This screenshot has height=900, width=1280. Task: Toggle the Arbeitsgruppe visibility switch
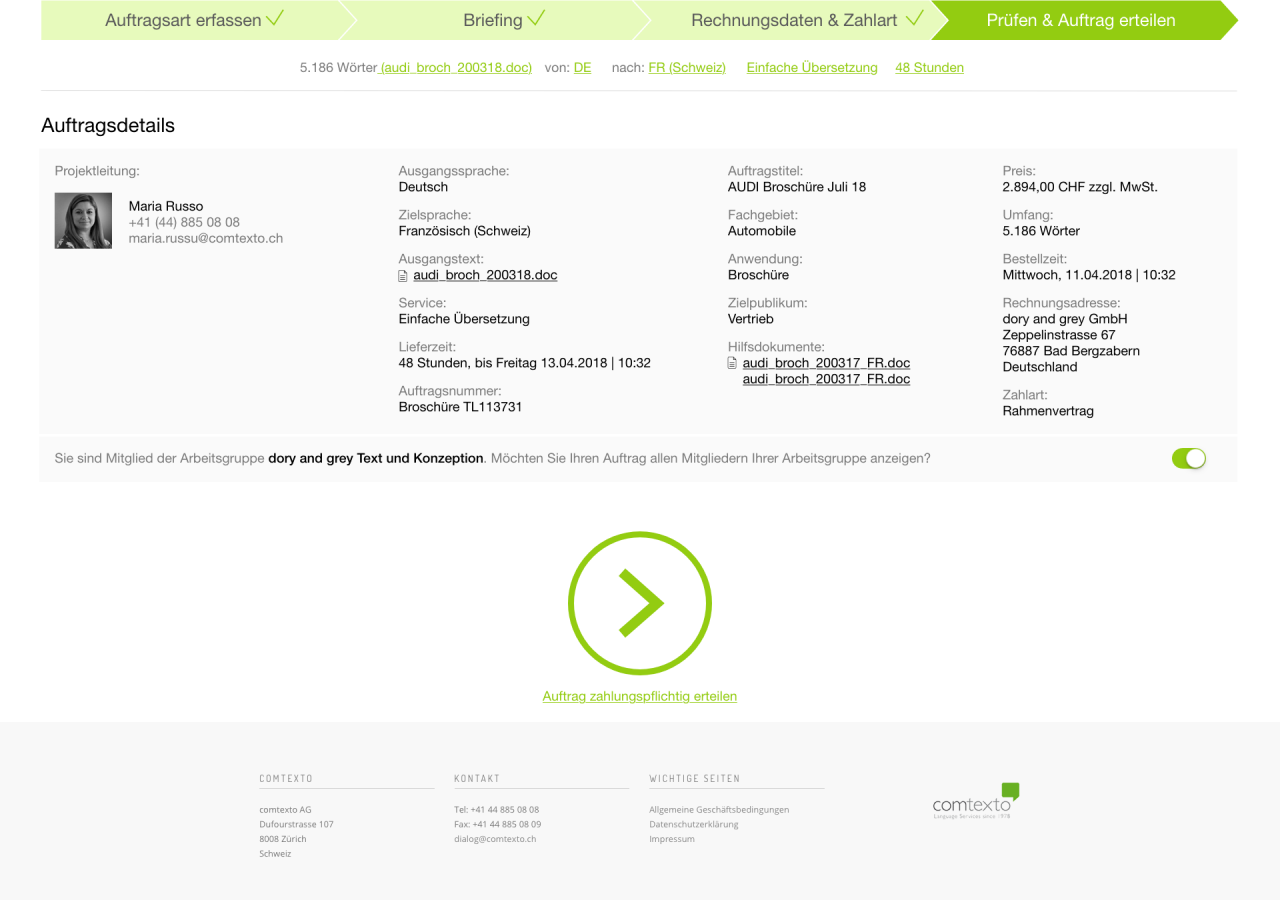[x=1189, y=459]
